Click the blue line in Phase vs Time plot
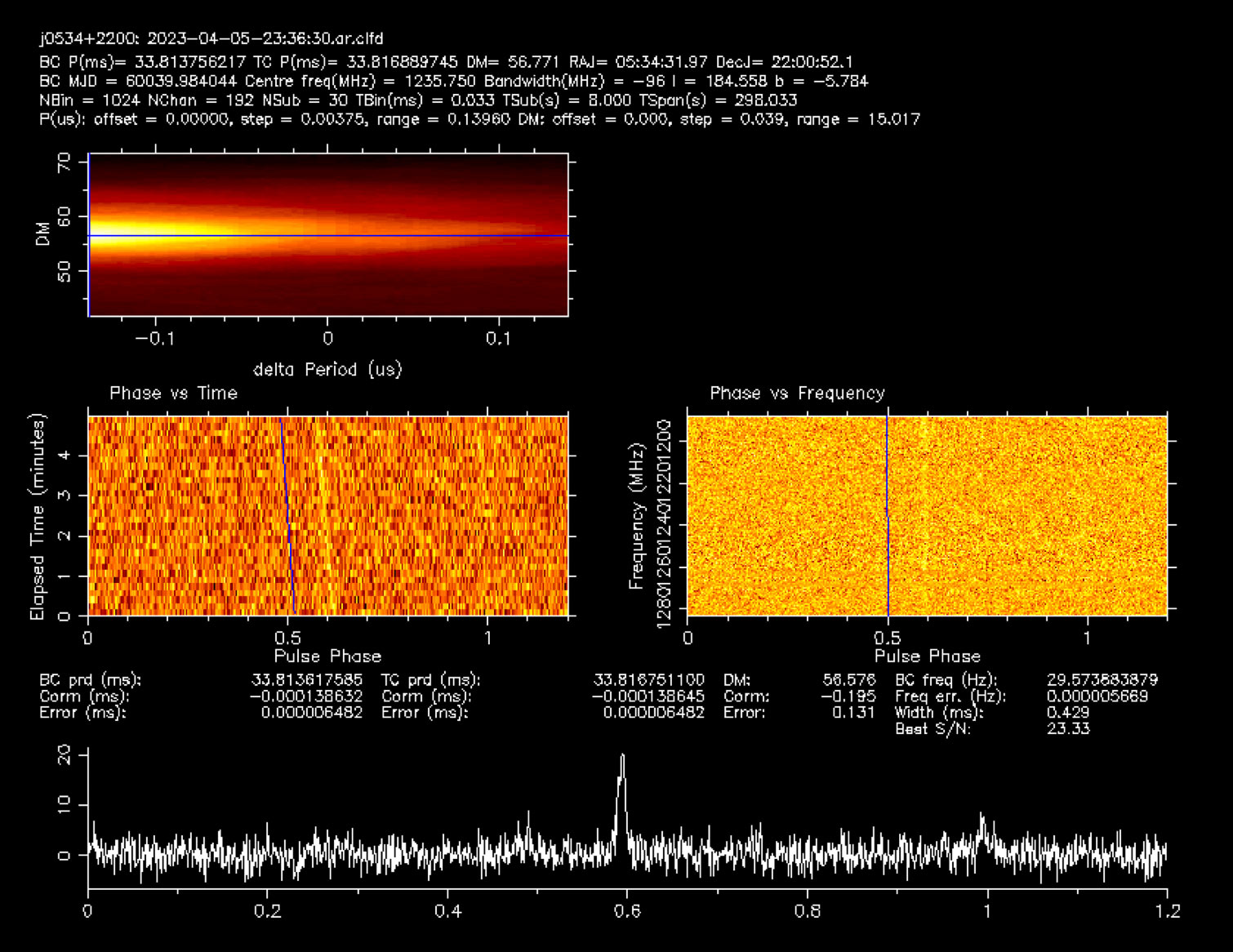This screenshot has width=1233, height=952. [287, 516]
